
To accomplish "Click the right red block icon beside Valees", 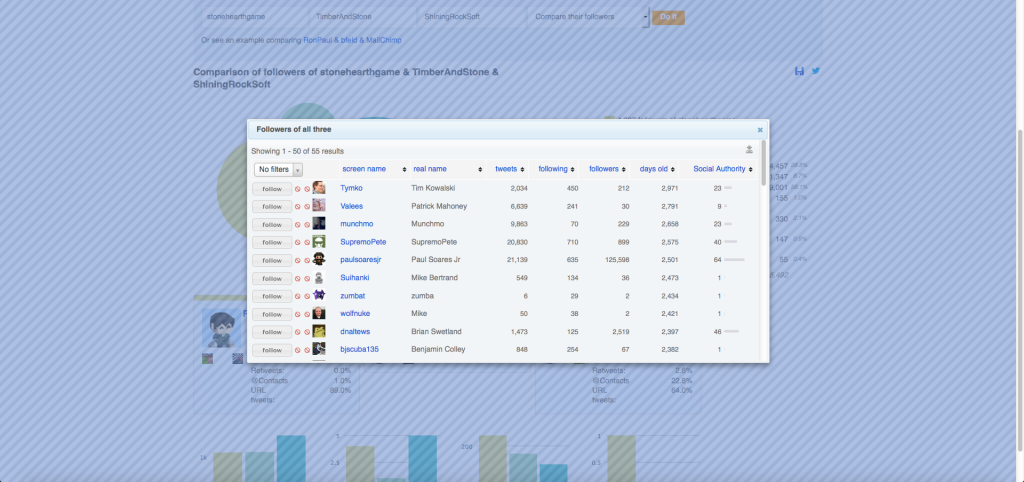I will [x=307, y=206].
